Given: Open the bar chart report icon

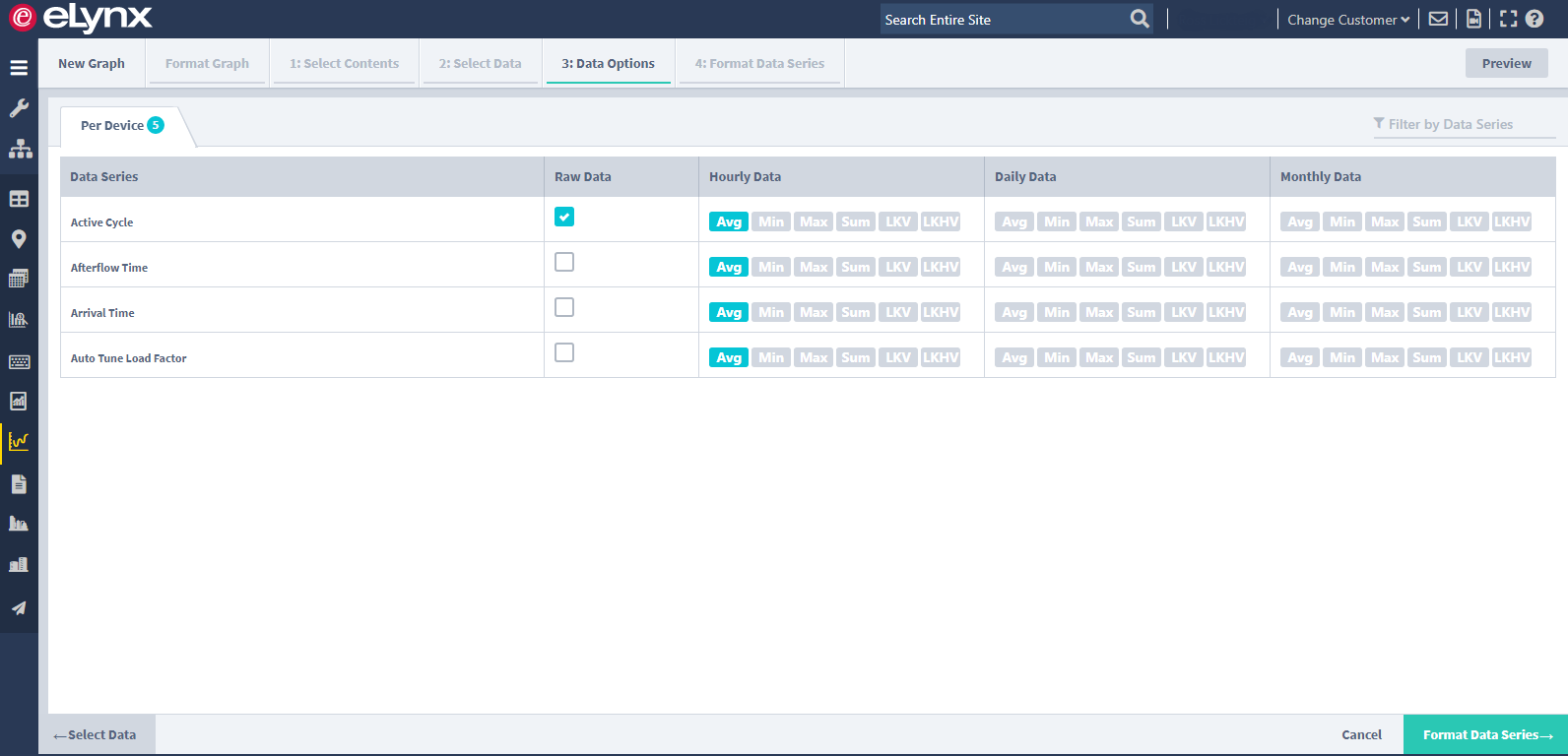Looking at the screenshot, I should [19, 401].
